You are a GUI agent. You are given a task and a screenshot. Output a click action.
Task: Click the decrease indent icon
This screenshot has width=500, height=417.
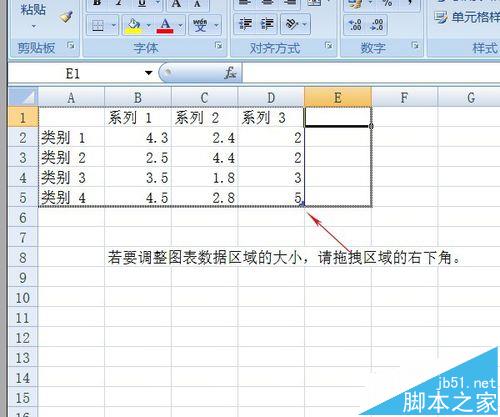point(245,24)
